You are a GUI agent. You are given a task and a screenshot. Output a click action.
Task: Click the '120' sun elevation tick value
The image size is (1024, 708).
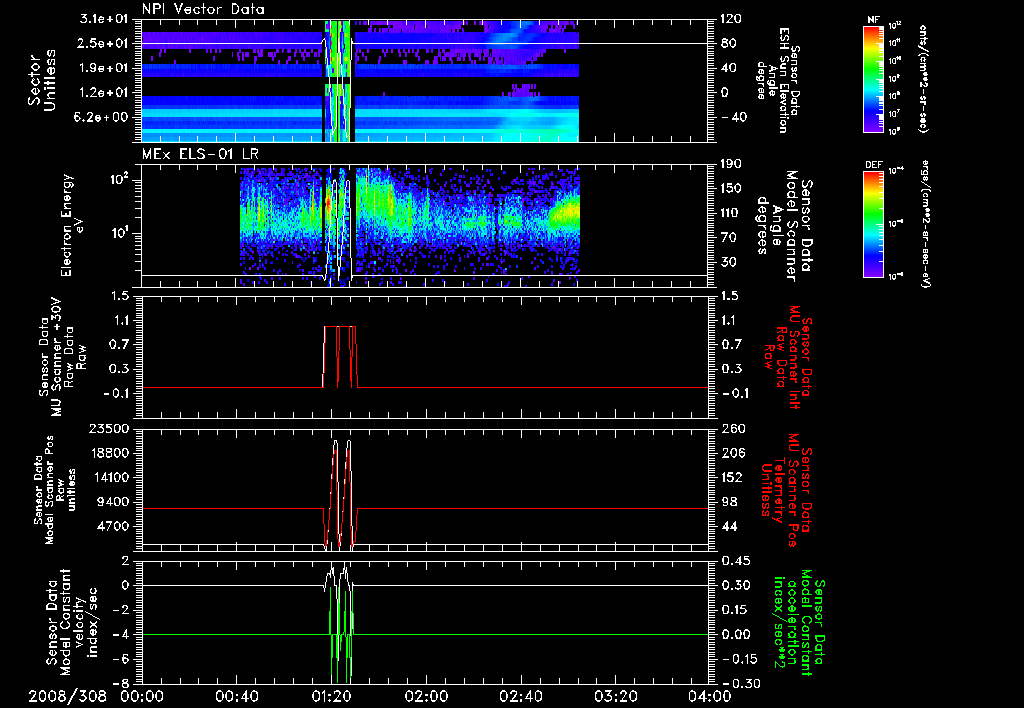click(x=732, y=19)
